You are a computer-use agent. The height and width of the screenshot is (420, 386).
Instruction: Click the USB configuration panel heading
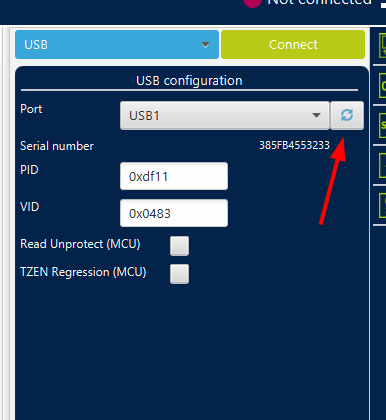189,81
